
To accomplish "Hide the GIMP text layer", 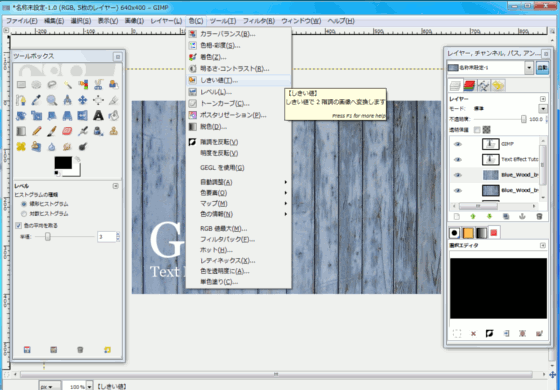I will click(458, 144).
